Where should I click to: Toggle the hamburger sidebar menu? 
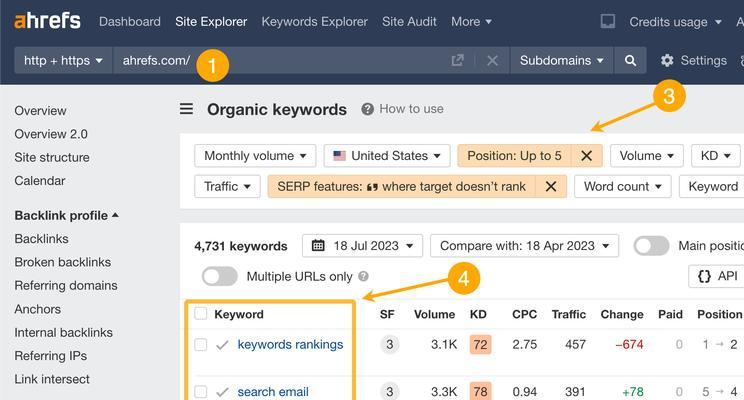(186, 109)
